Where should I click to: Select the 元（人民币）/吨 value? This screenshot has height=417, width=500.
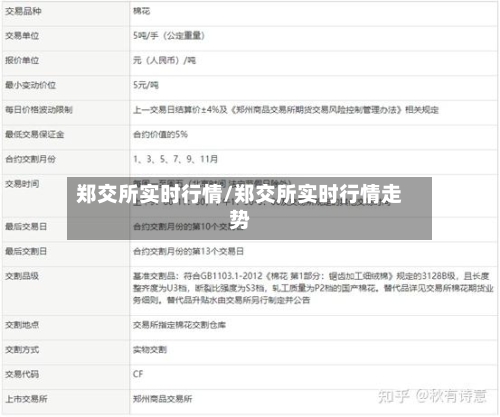(x=165, y=60)
